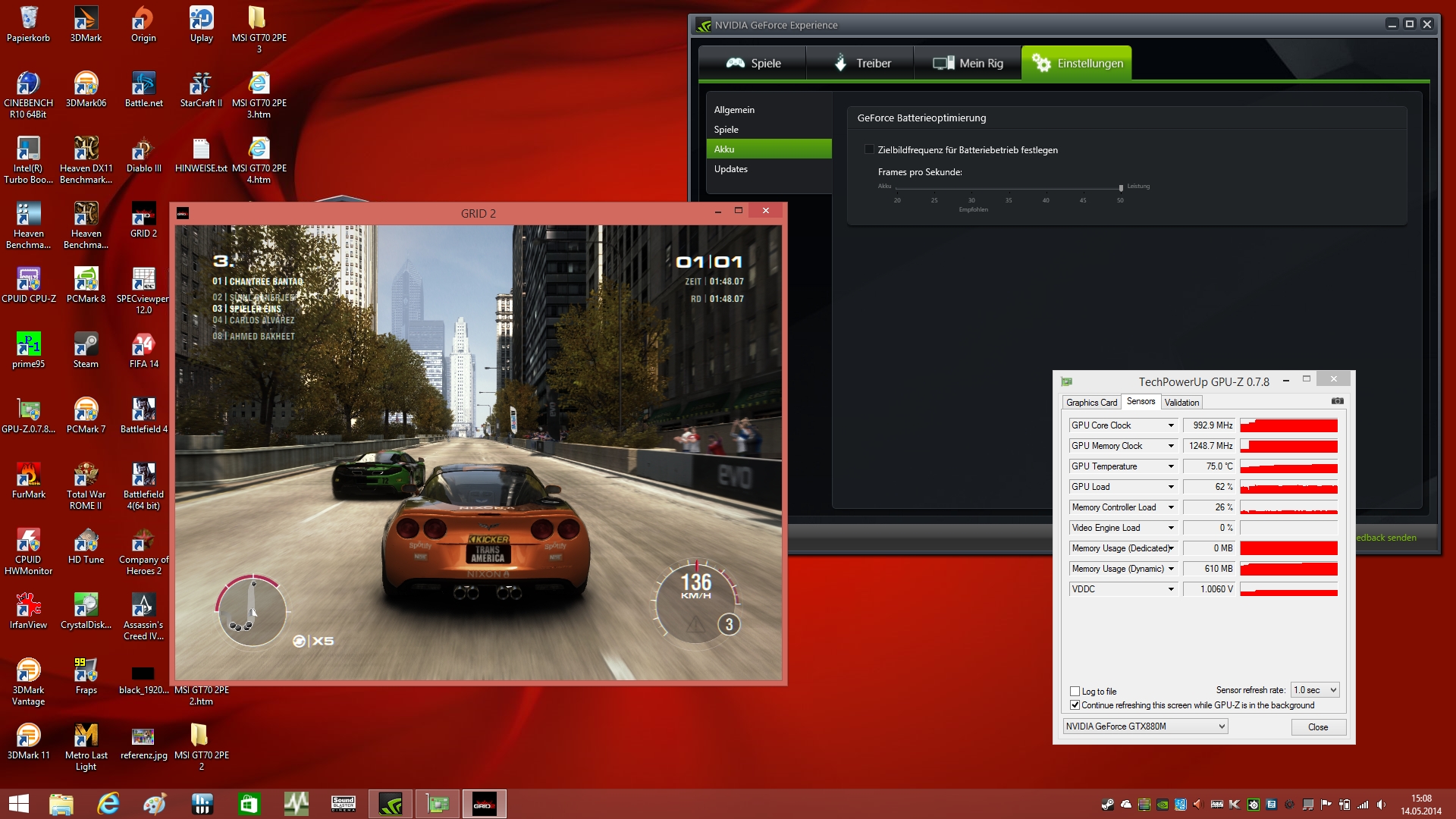Launch Steam from the desktop
The height and width of the screenshot is (819, 1456).
(86, 350)
